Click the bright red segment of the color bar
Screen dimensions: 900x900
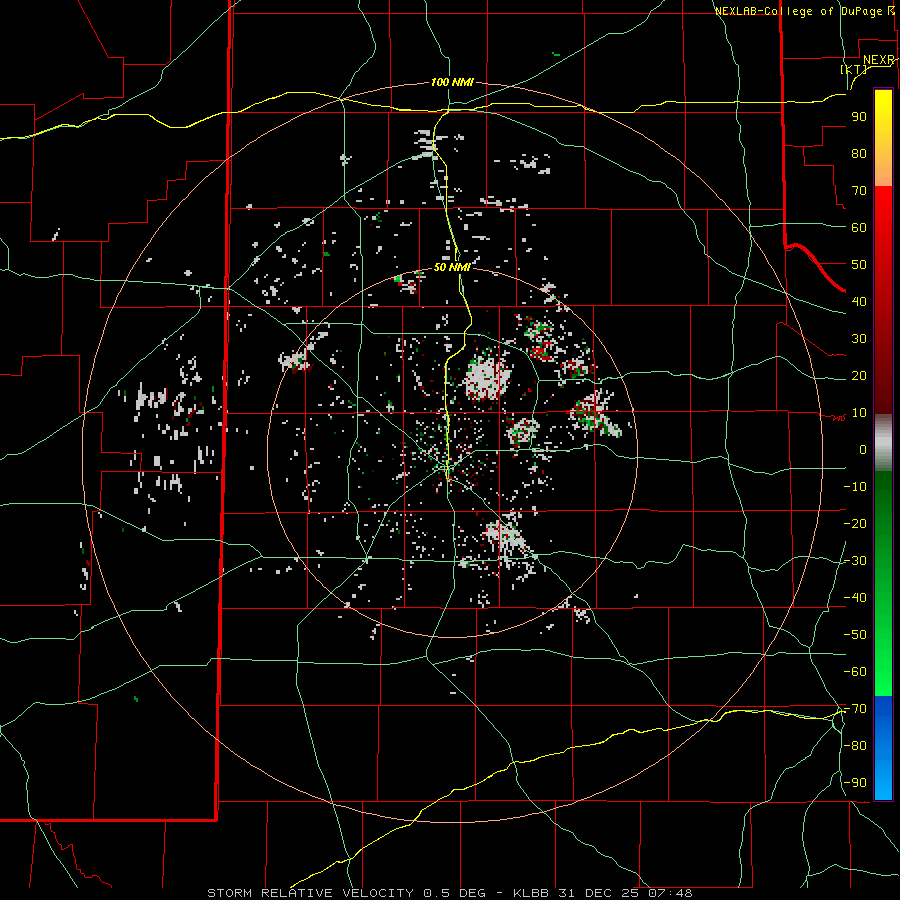[x=883, y=210]
